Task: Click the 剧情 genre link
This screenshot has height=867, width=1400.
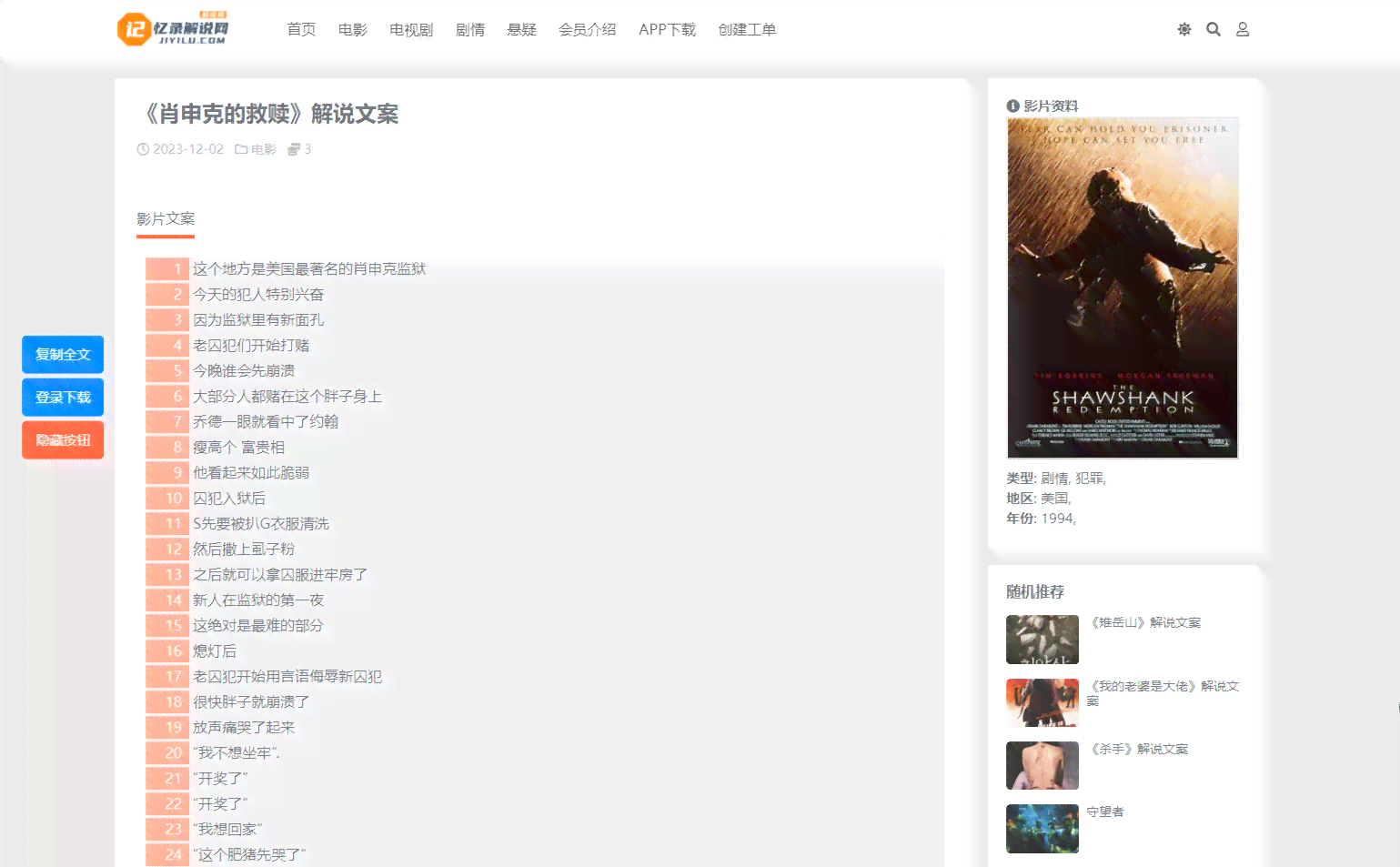Action: click(x=1055, y=478)
